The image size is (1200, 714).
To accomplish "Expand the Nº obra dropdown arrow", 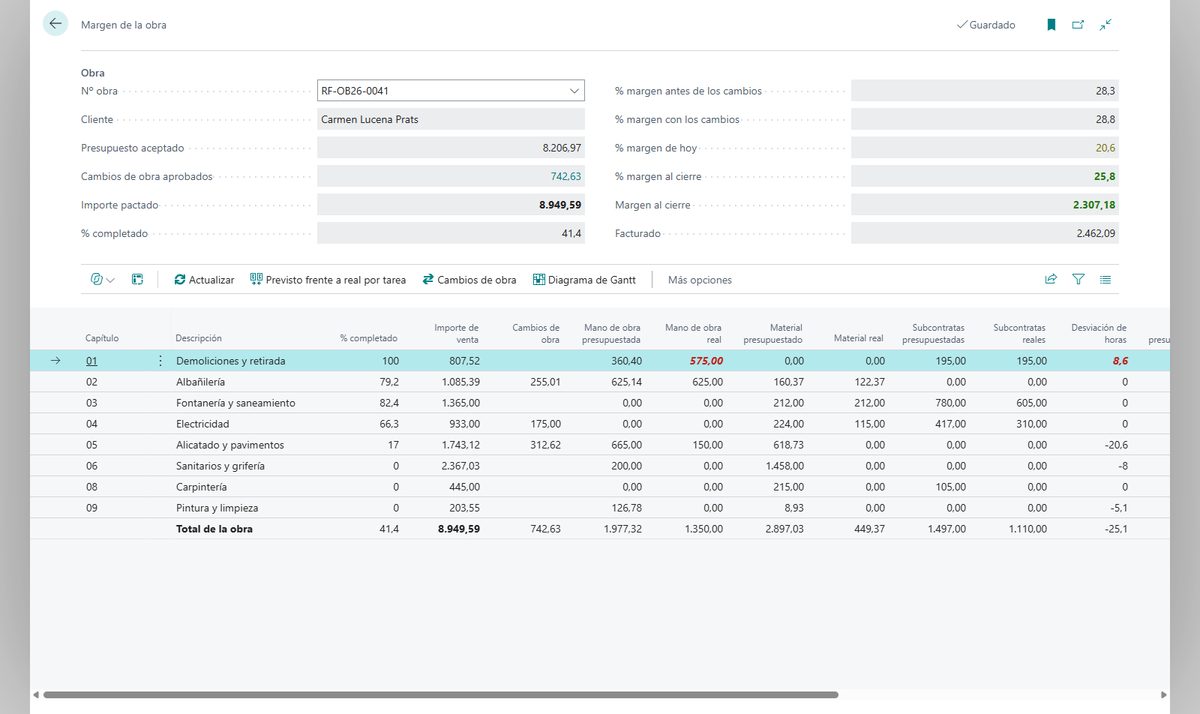I will tap(575, 91).
